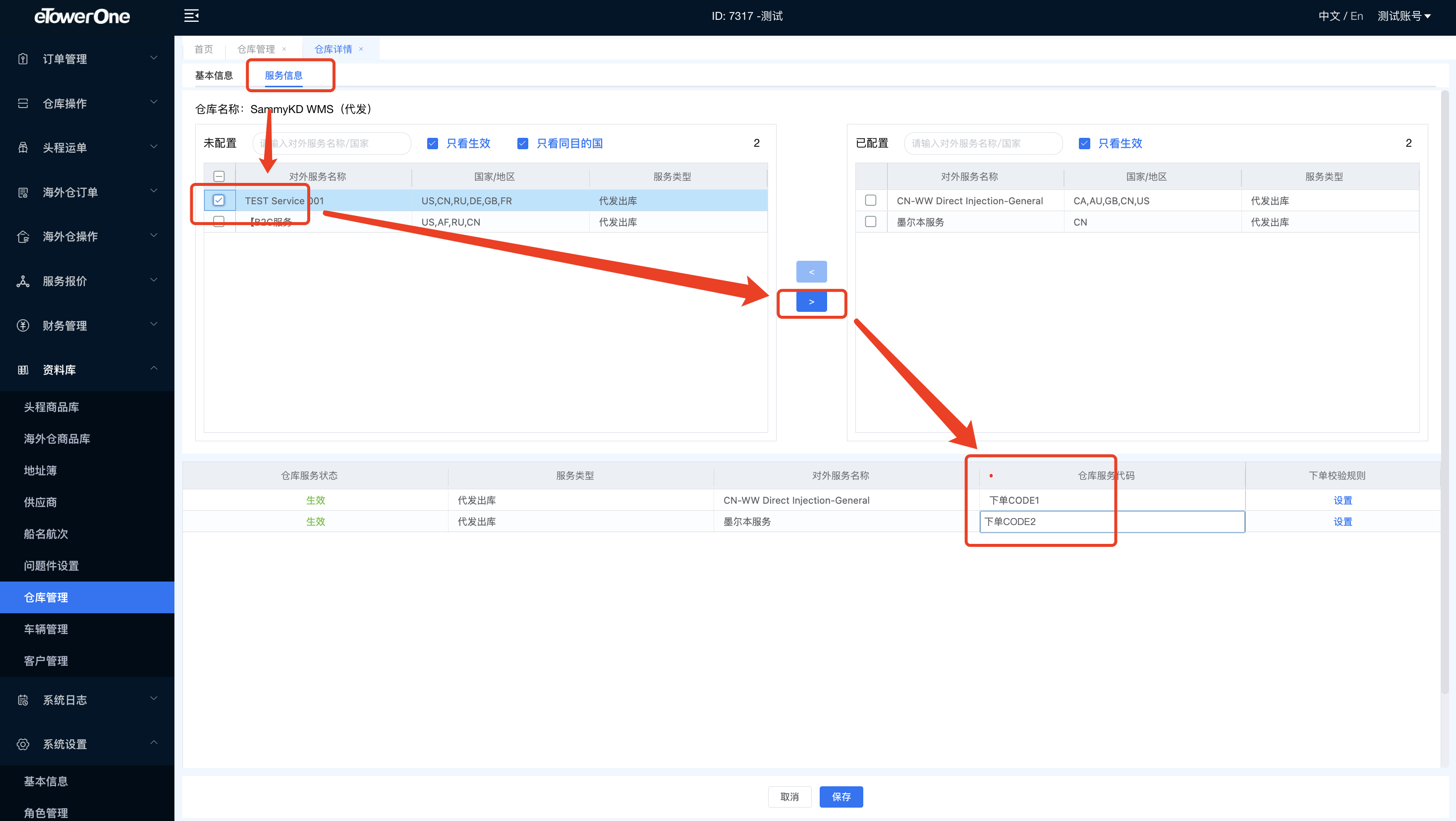Screen dimensions: 1456x821
Task: Collapse the 资料库 menu chevron
Action: pos(154,369)
